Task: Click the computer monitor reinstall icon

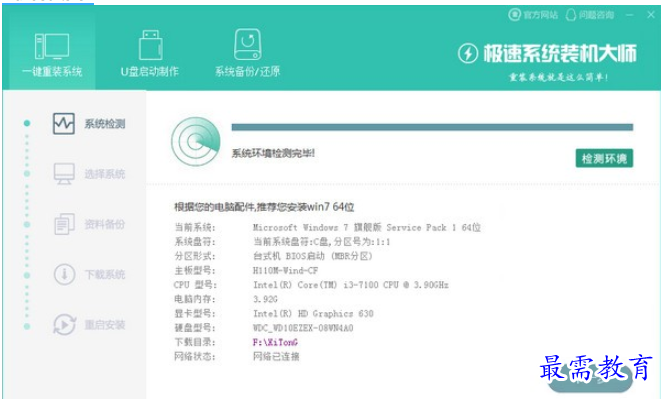Action: point(52,46)
